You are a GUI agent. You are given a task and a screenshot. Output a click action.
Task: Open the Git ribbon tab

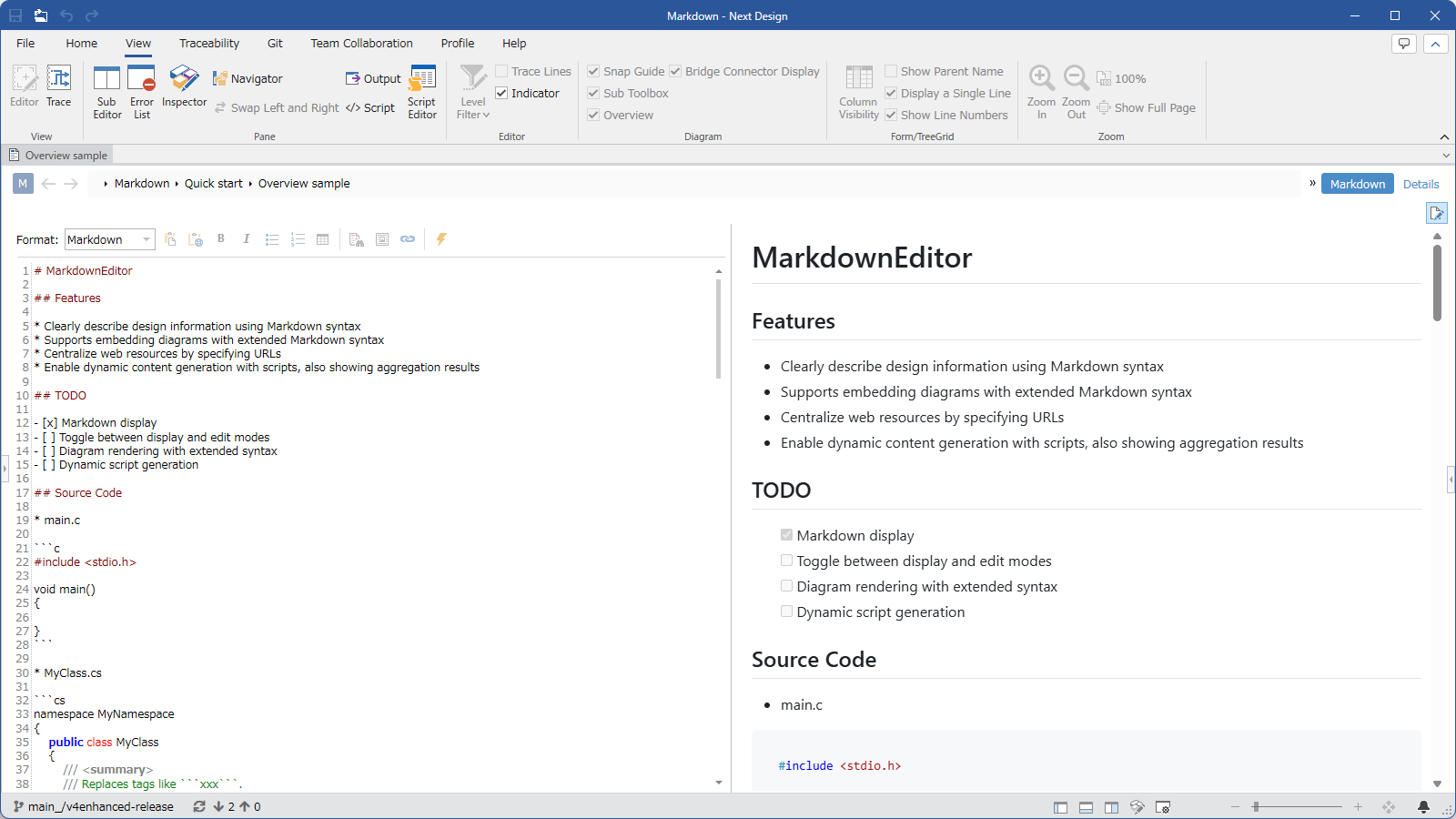tap(275, 43)
